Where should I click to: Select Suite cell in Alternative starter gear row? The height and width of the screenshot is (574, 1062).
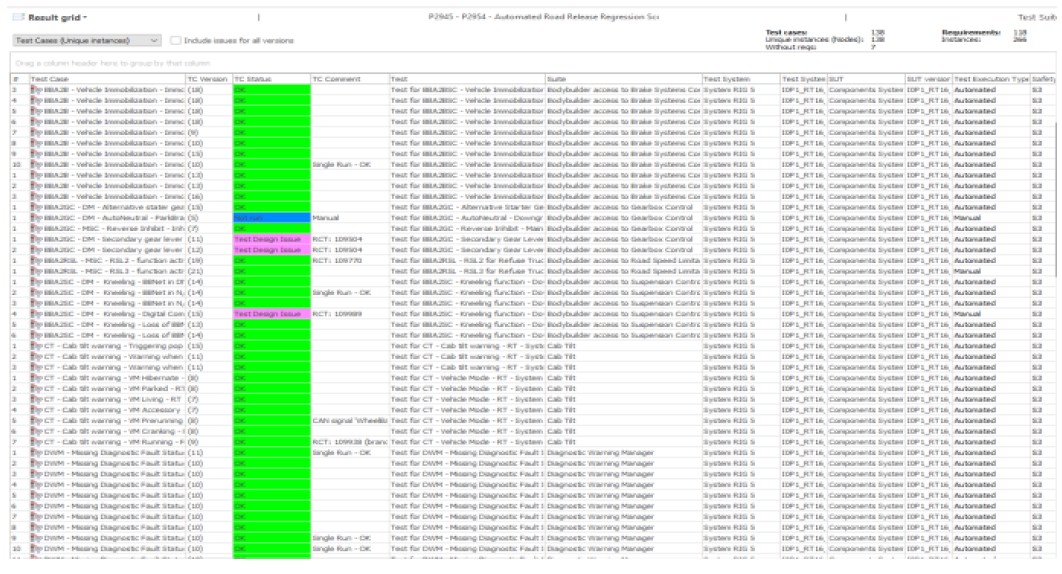click(623, 207)
